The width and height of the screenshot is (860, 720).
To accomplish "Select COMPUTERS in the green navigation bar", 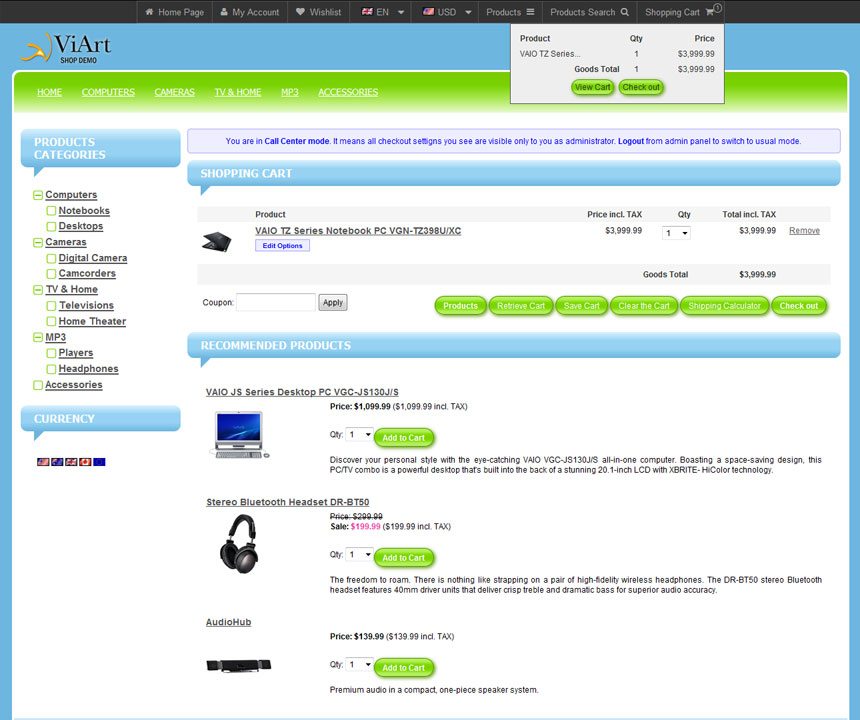I will tap(108, 92).
